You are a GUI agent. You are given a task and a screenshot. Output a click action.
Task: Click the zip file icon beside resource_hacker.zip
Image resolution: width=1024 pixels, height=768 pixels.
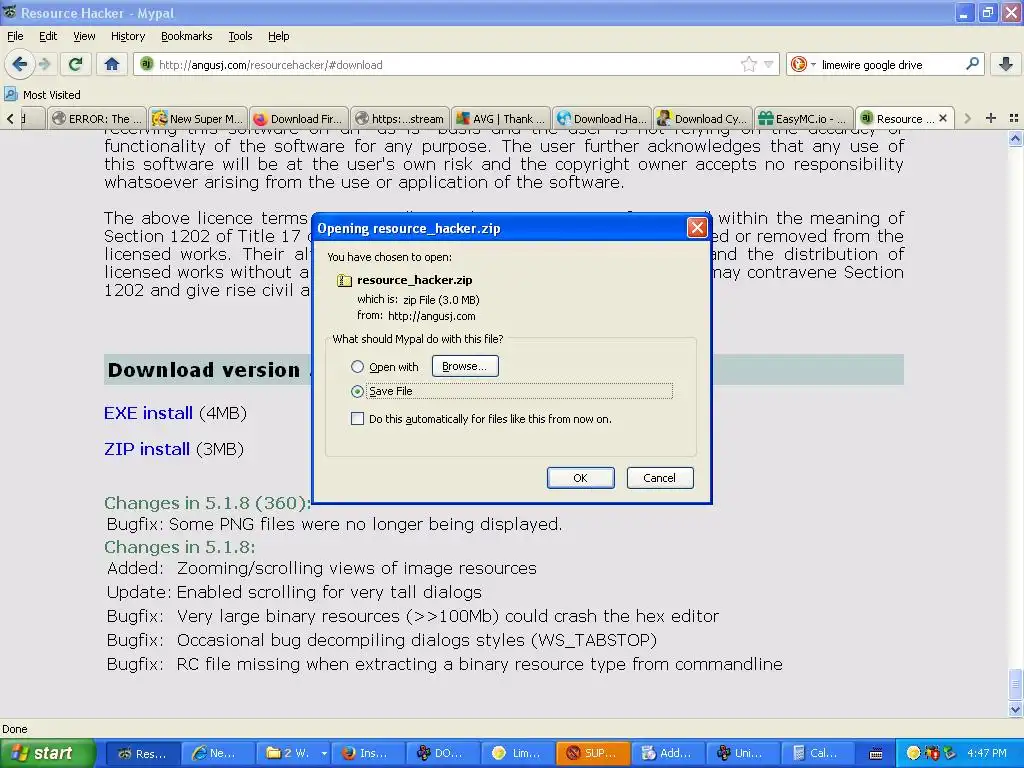click(x=344, y=280)
